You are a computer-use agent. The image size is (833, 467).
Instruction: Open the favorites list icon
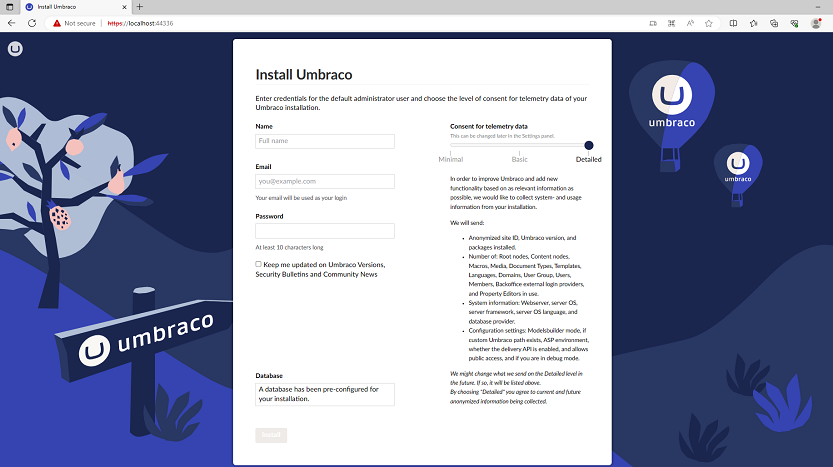coord(753,23)
